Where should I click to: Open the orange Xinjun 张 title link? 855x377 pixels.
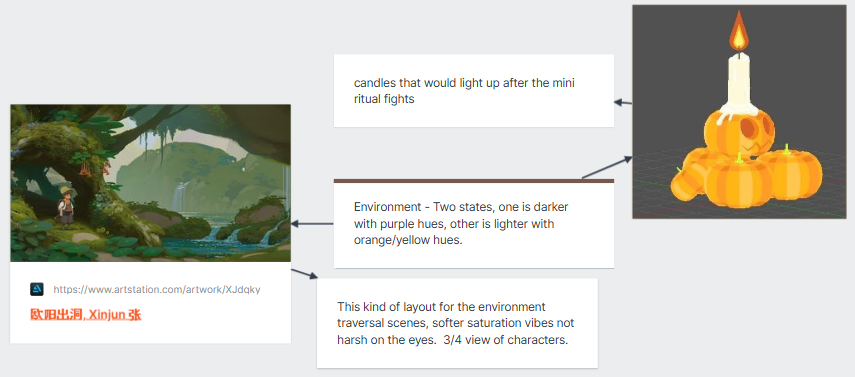point(86,315)
